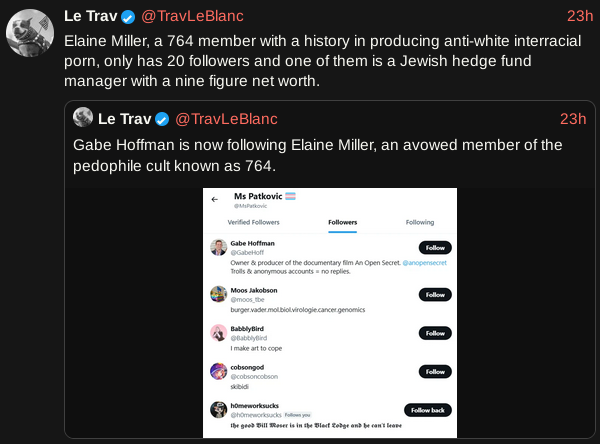600x444 pixels.
Task: Open Gabe Hoffman's profile picture
Action: [x=218, y=248]
